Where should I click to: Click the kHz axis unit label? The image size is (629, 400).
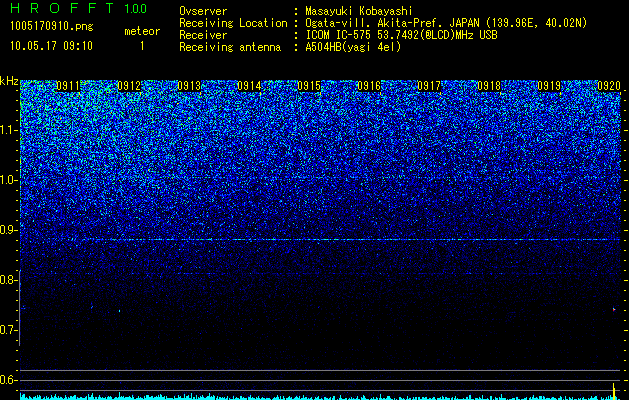click(9, 81)
